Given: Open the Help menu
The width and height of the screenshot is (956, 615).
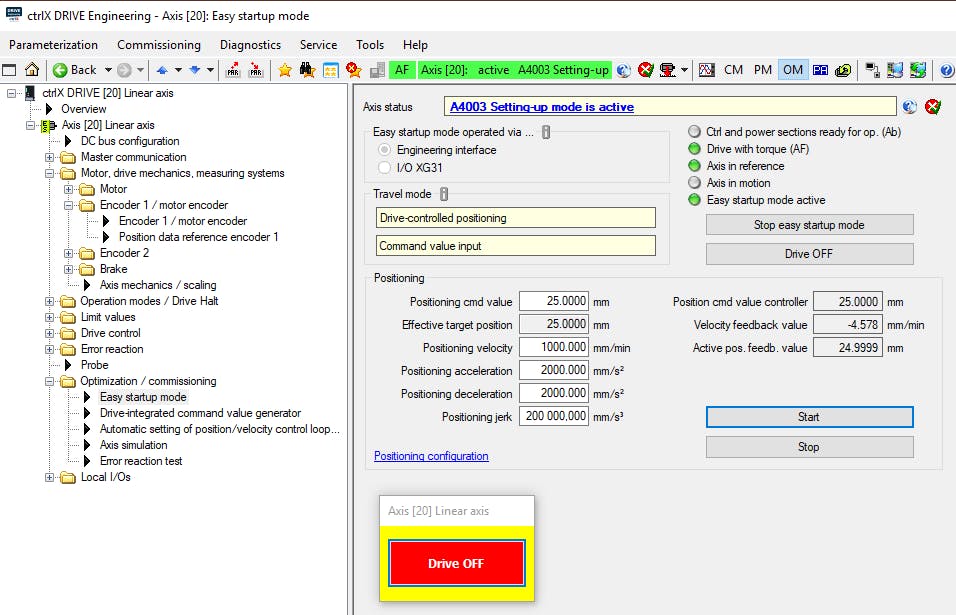Looking at the screenshot, I should point(415,45).
